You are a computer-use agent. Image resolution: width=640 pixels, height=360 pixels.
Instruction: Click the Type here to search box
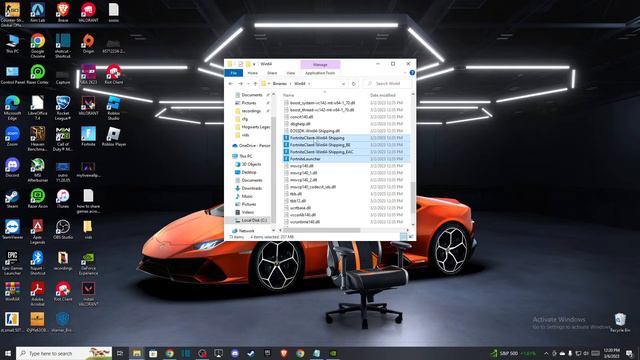(x=64, y=353)
